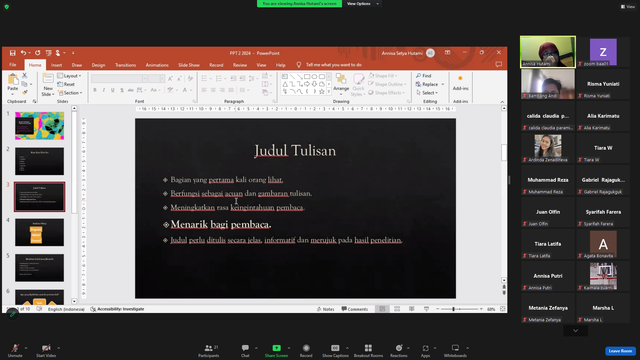Open the File menu tab

pyautogui.click(x=13, y=65)
